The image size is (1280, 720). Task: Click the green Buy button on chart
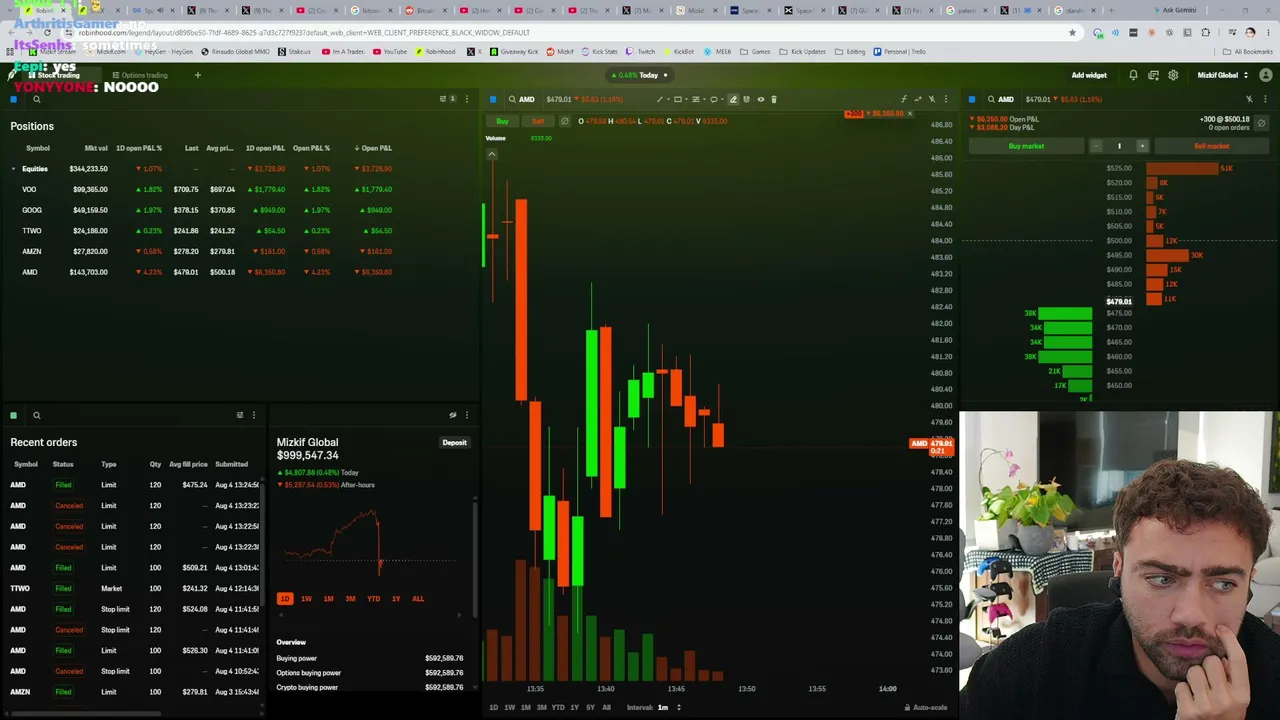pos(503,121)
